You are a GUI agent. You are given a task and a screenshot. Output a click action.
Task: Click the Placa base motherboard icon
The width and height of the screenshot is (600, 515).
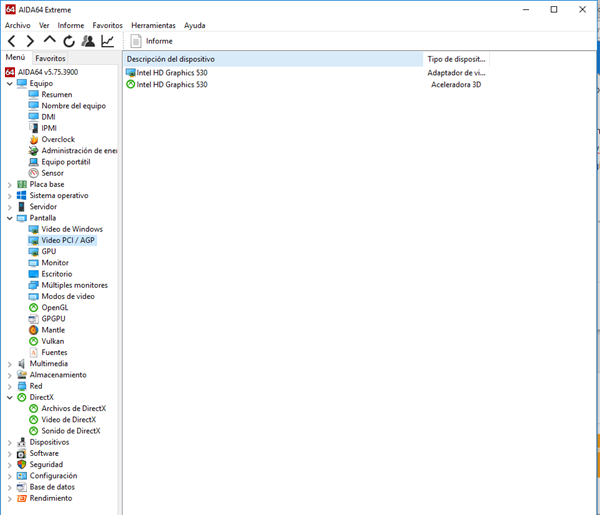click(x=22, y=184)
